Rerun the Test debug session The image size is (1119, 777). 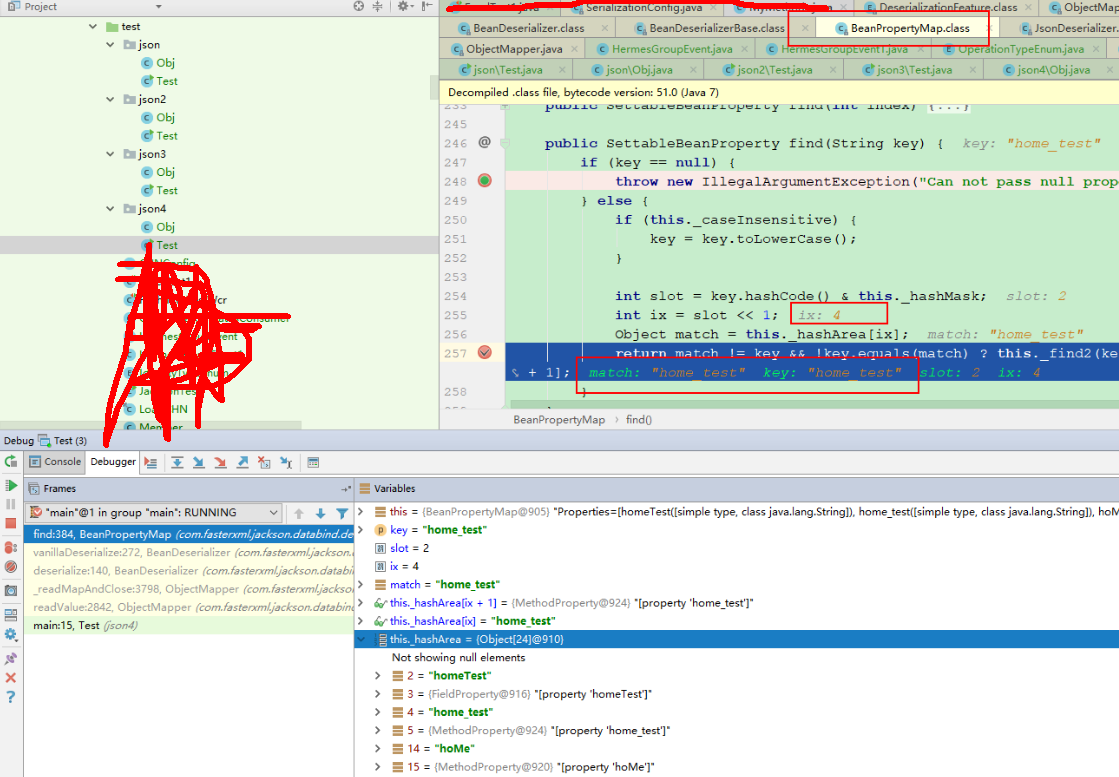point(11,462)
